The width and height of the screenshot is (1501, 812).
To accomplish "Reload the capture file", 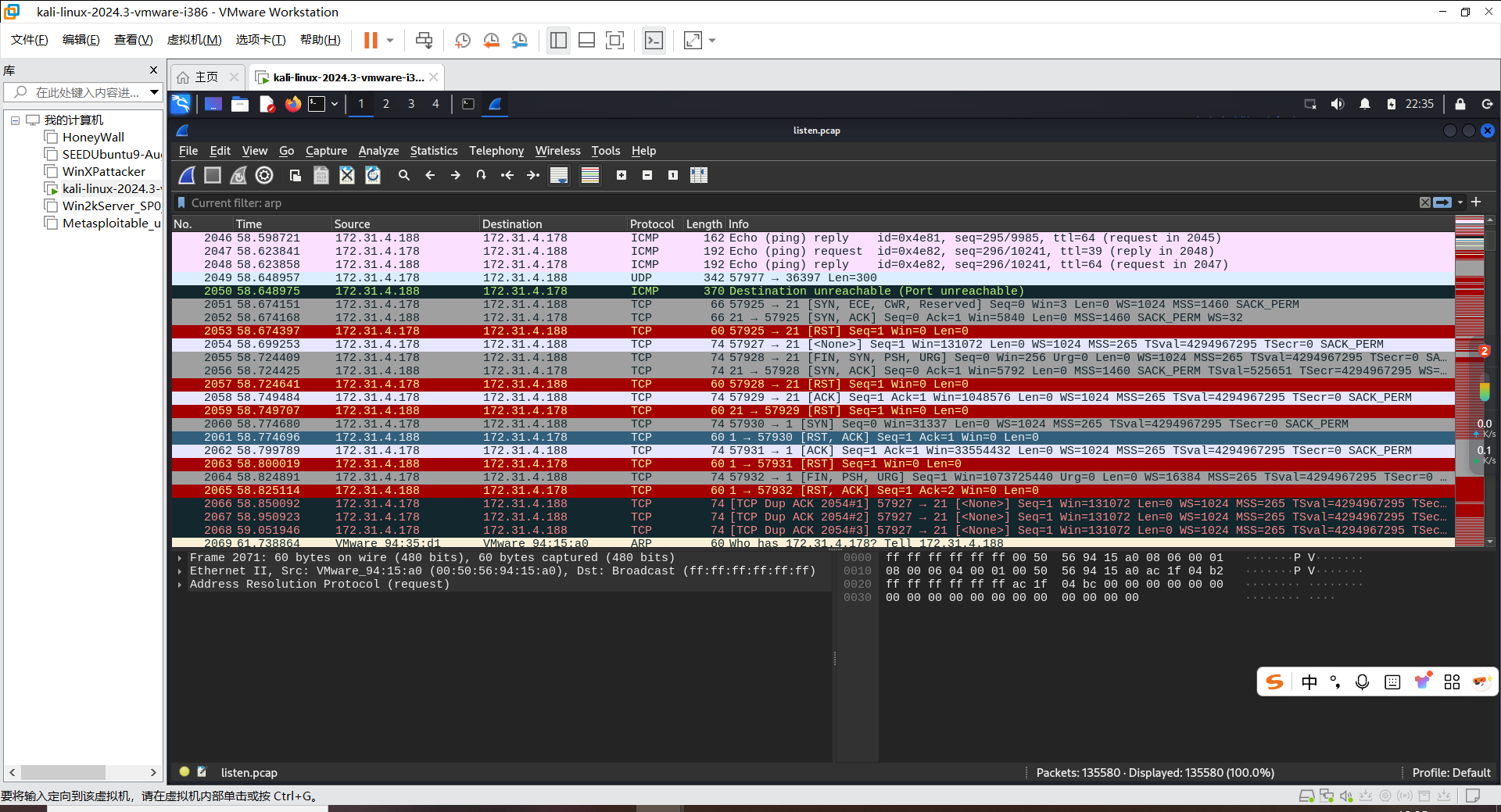I will coord(373,176).
